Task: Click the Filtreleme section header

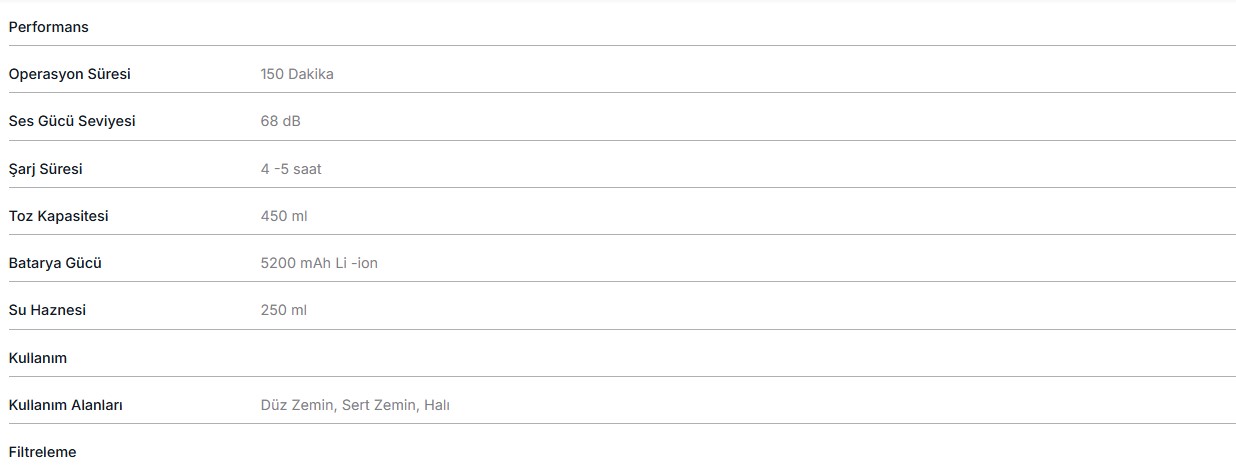Action: coord(42,452)
